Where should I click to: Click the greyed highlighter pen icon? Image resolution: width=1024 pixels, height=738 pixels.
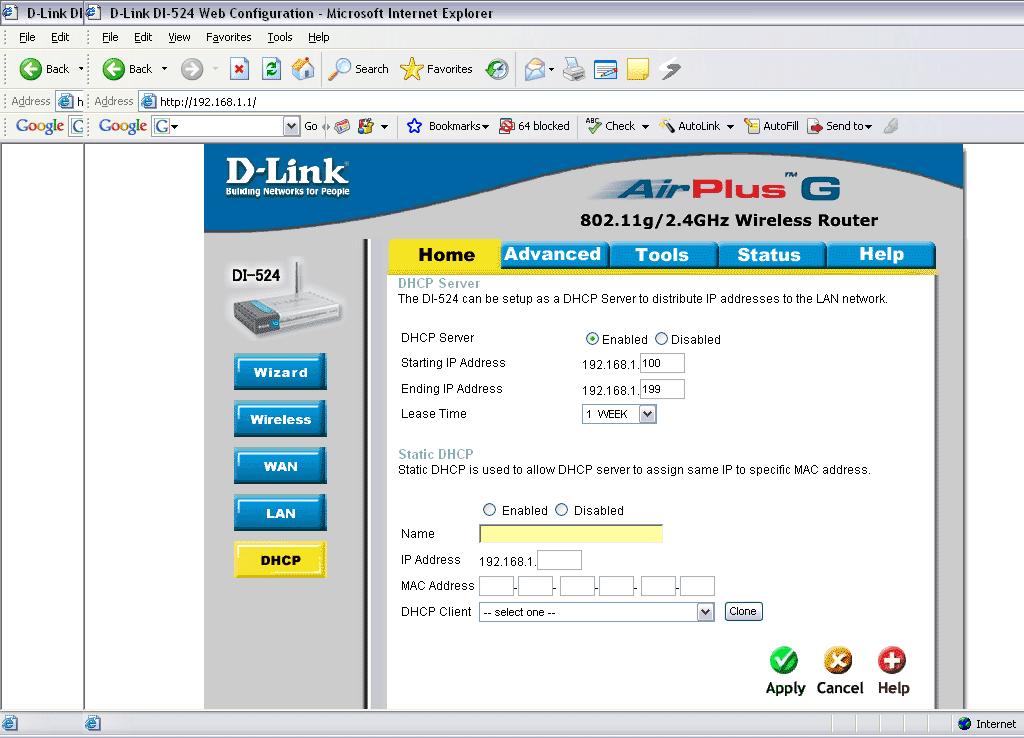[x=891, y=125]
